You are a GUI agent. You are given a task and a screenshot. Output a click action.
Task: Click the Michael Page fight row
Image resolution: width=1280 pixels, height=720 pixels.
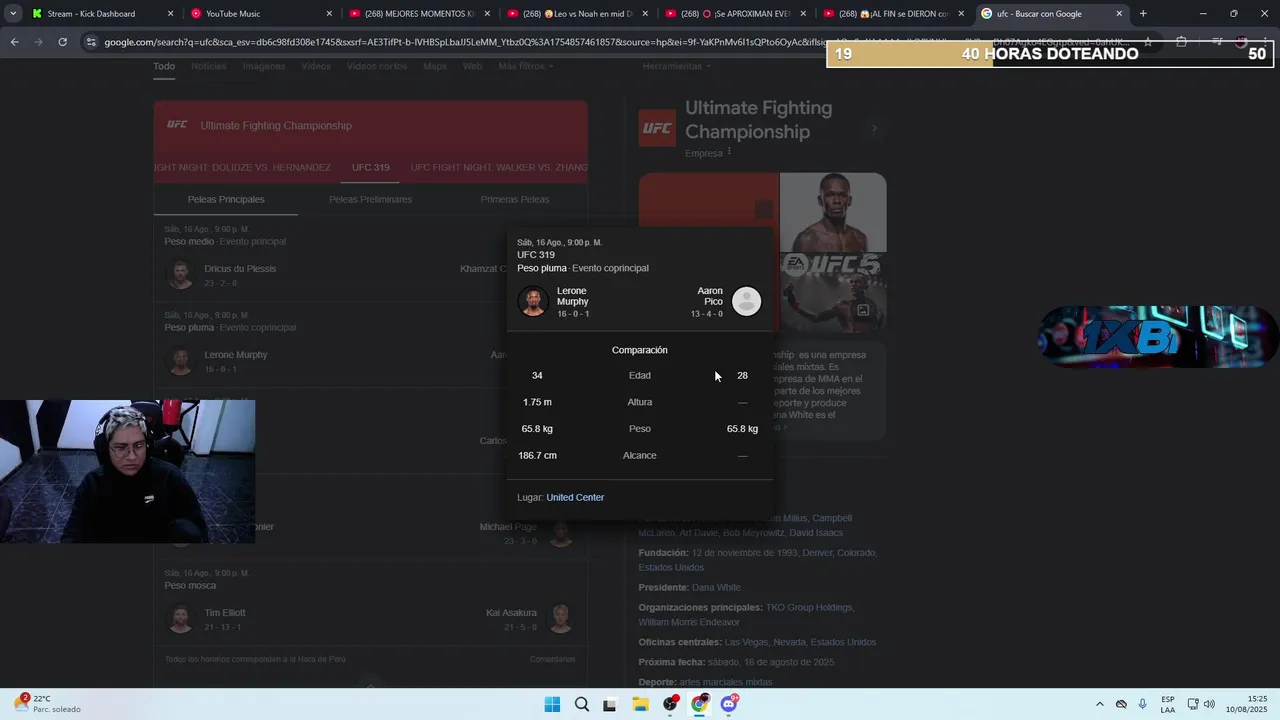370,532
